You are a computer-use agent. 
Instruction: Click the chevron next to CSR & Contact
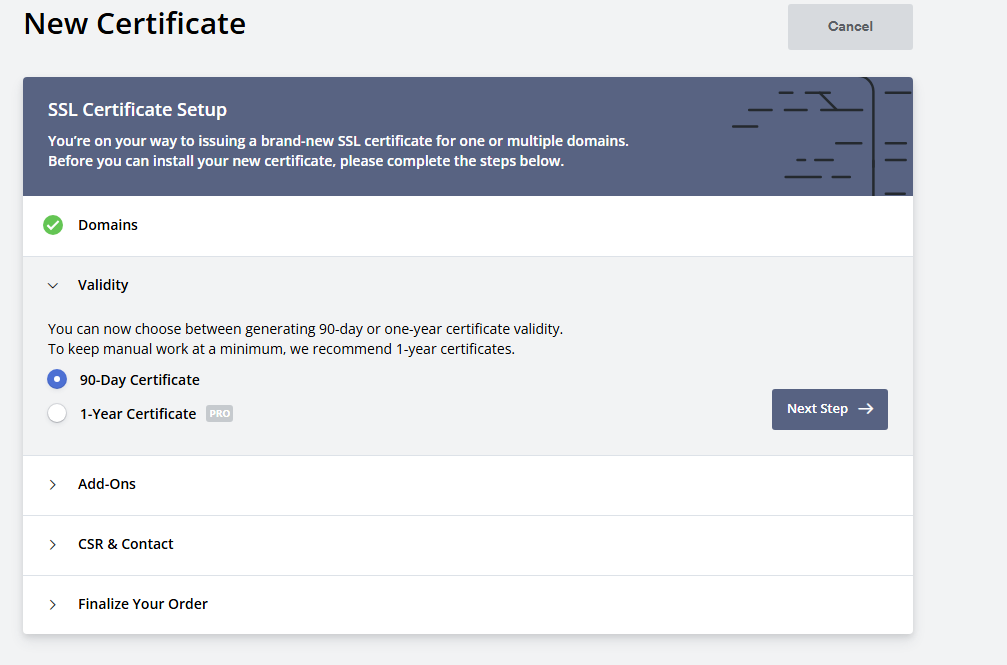tap(53, 544)
